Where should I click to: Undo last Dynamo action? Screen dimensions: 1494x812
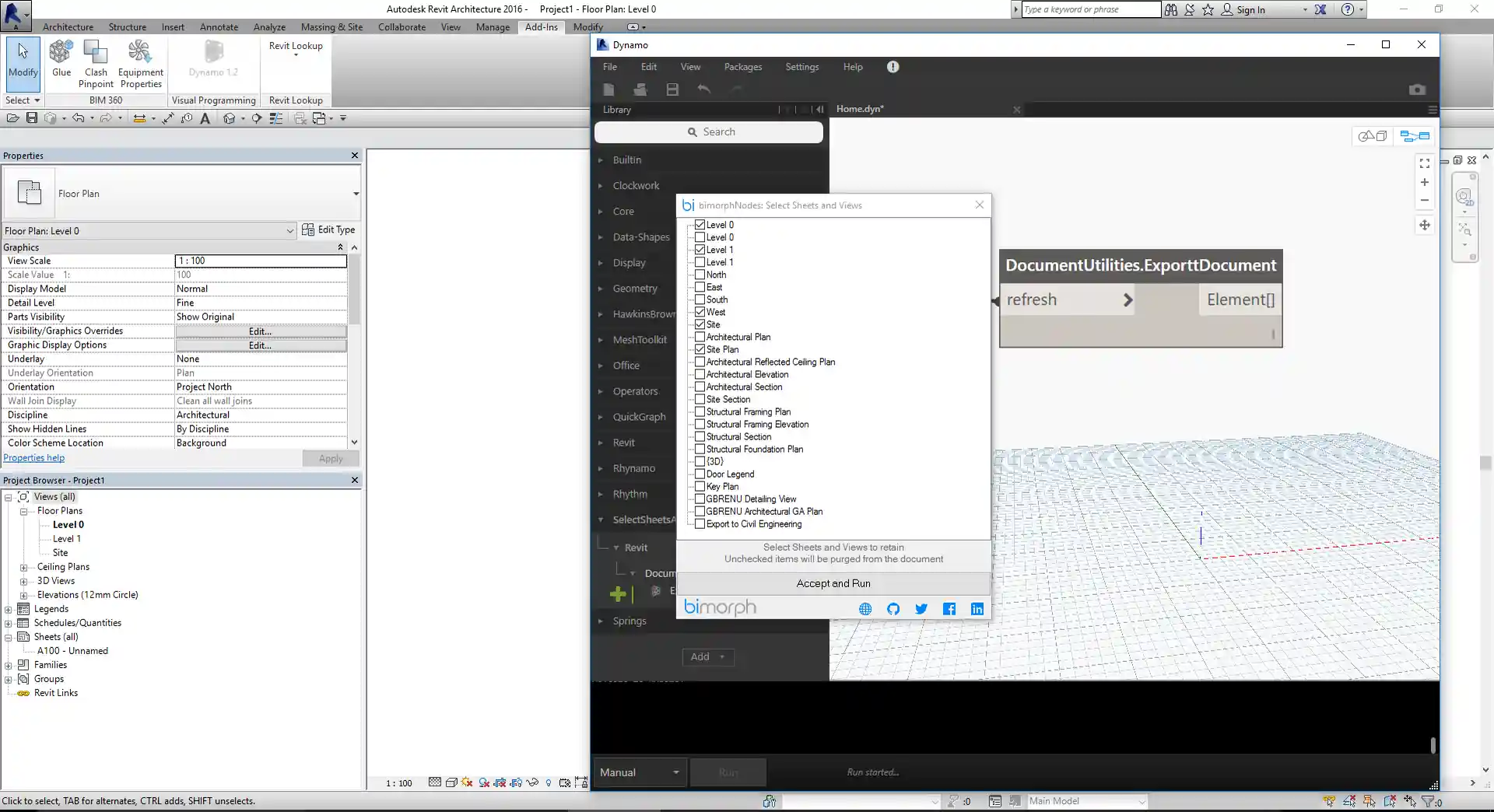(x=704, y=89)
